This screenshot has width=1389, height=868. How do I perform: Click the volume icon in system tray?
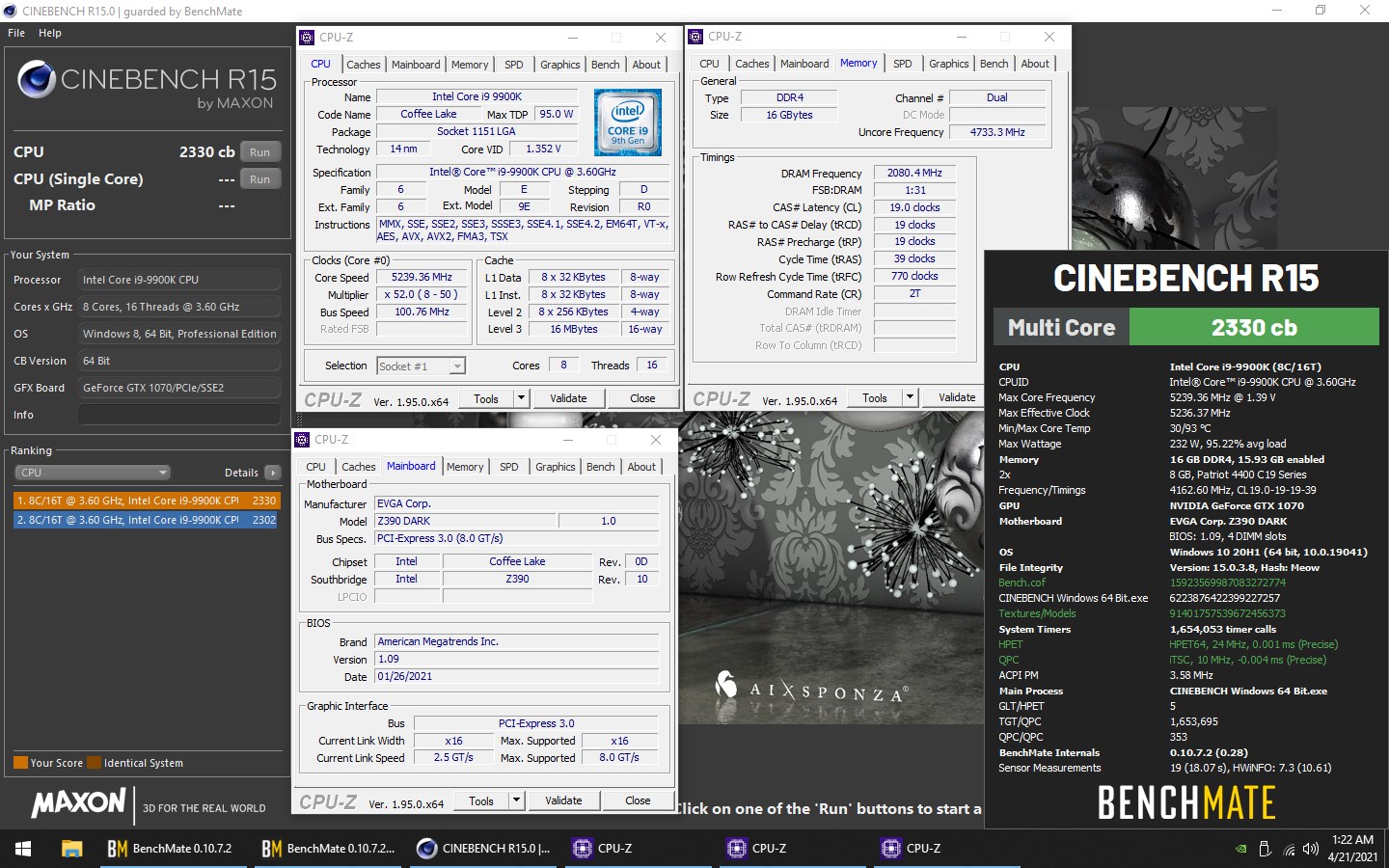[x=1310, y=849]
